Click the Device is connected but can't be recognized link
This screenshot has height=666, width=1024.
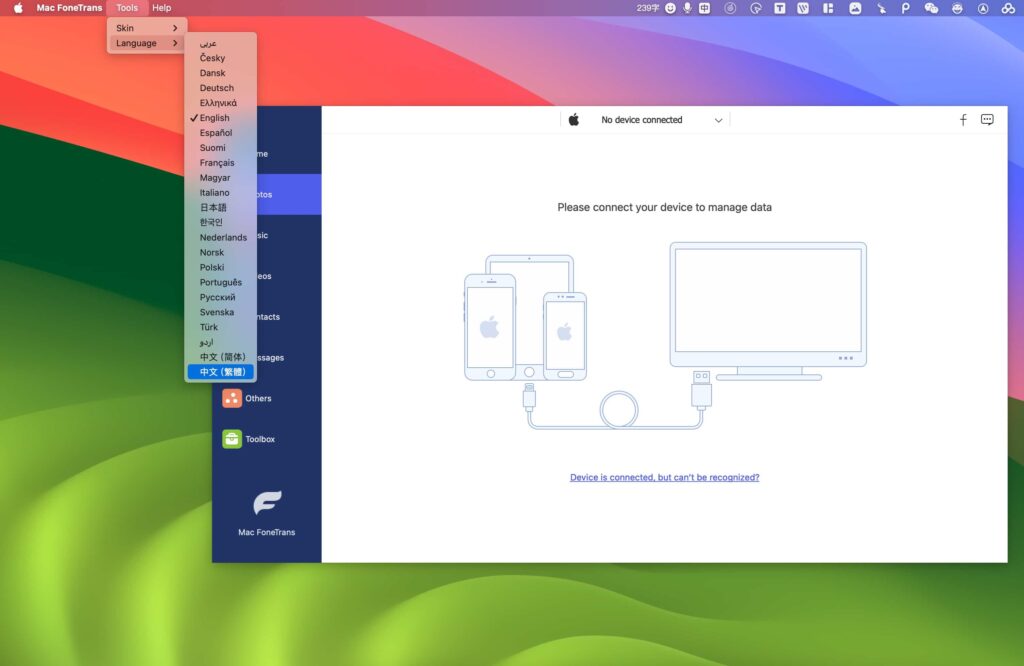pyautogui.click(x=664, y=477)
